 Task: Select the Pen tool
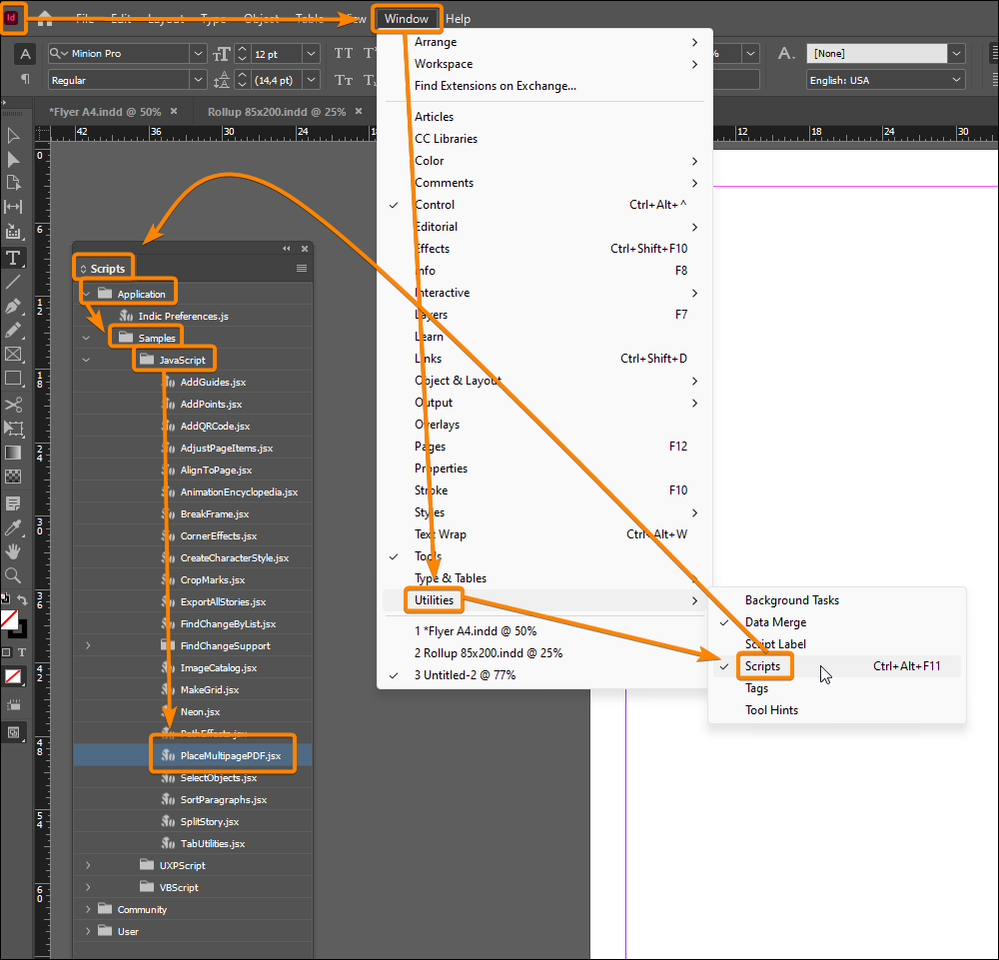[13, 306]
